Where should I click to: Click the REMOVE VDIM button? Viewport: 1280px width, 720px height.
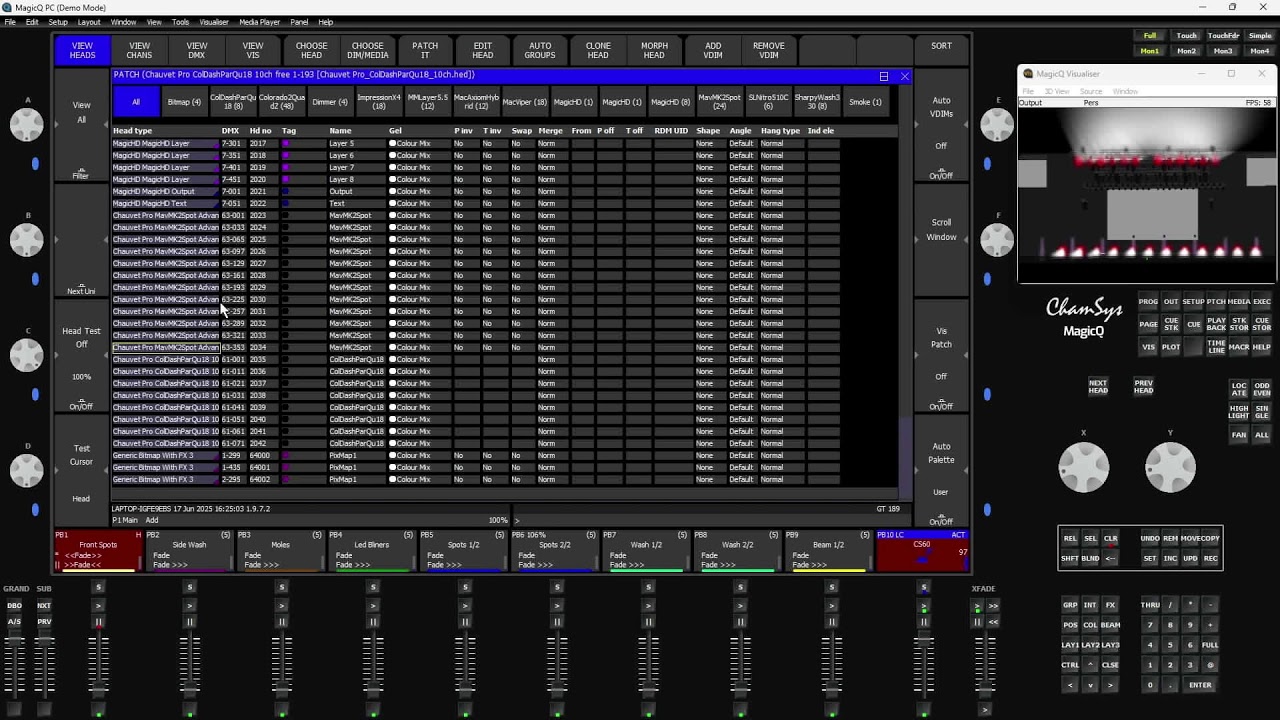[769, 51]
